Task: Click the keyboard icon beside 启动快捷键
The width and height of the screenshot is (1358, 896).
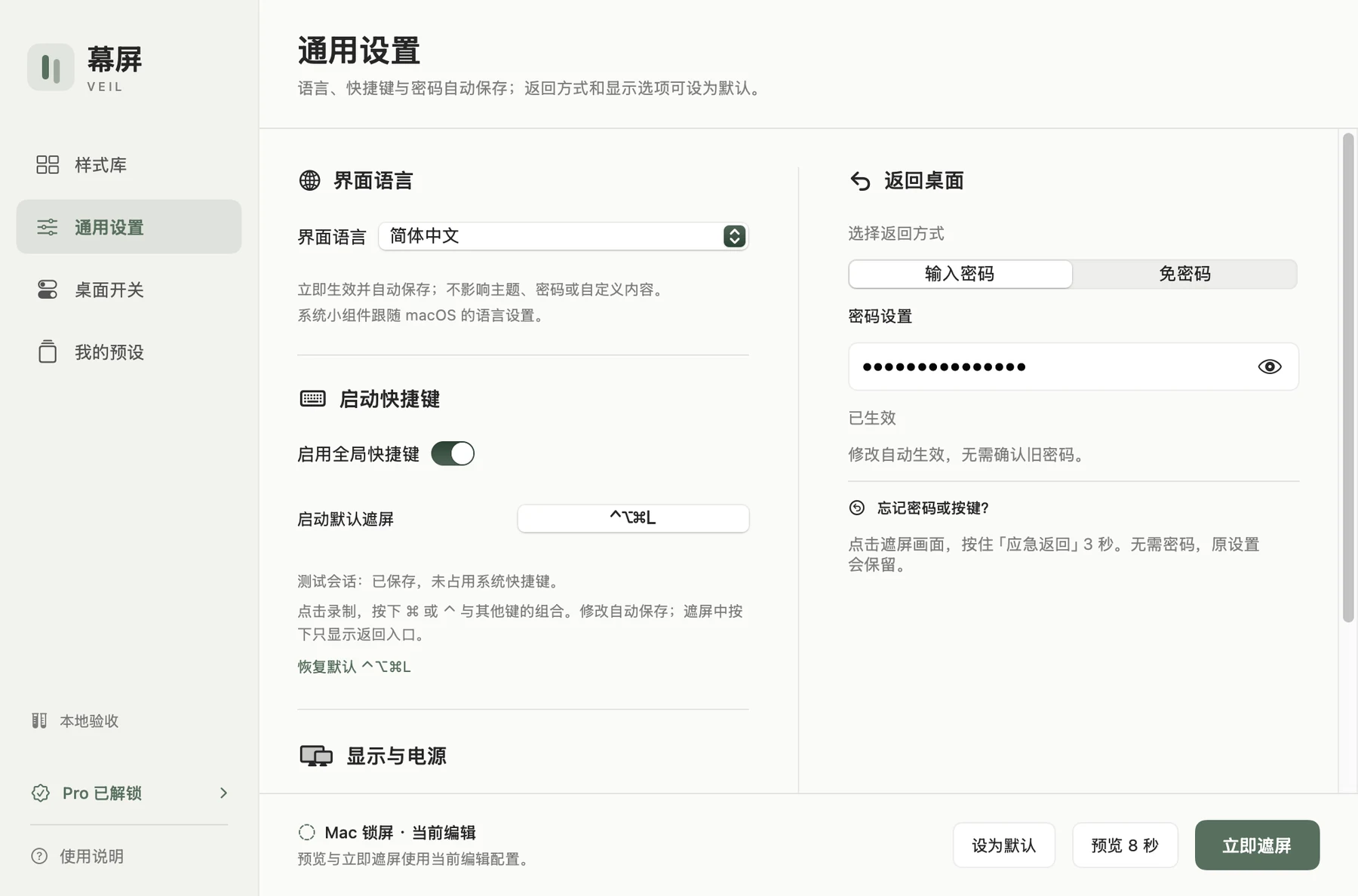Action: (x=312, y=398)
